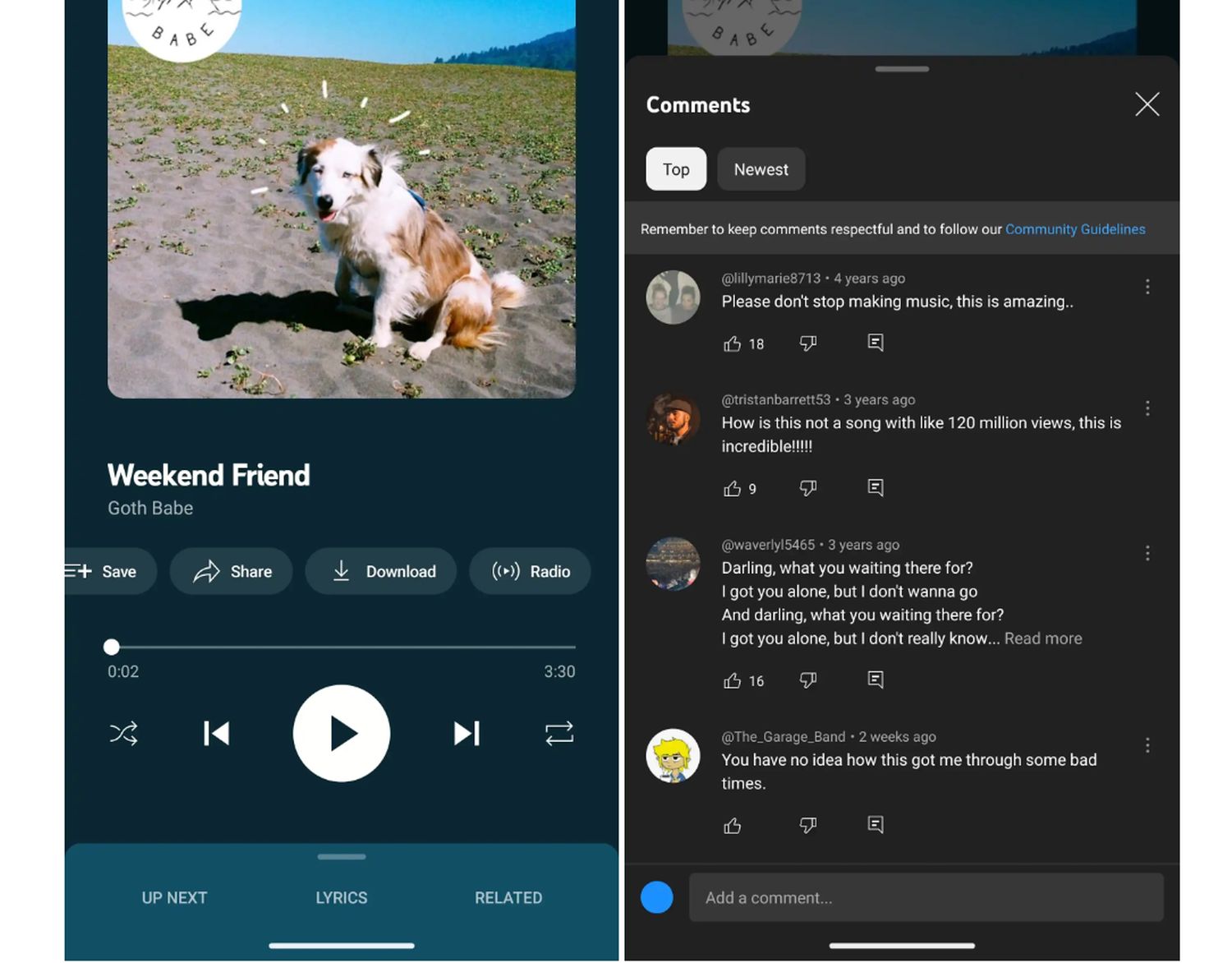The image size is (1232, 963).
Task: Click the song progress slider handle
Action: pyautogui.click(x=112, y=647)
